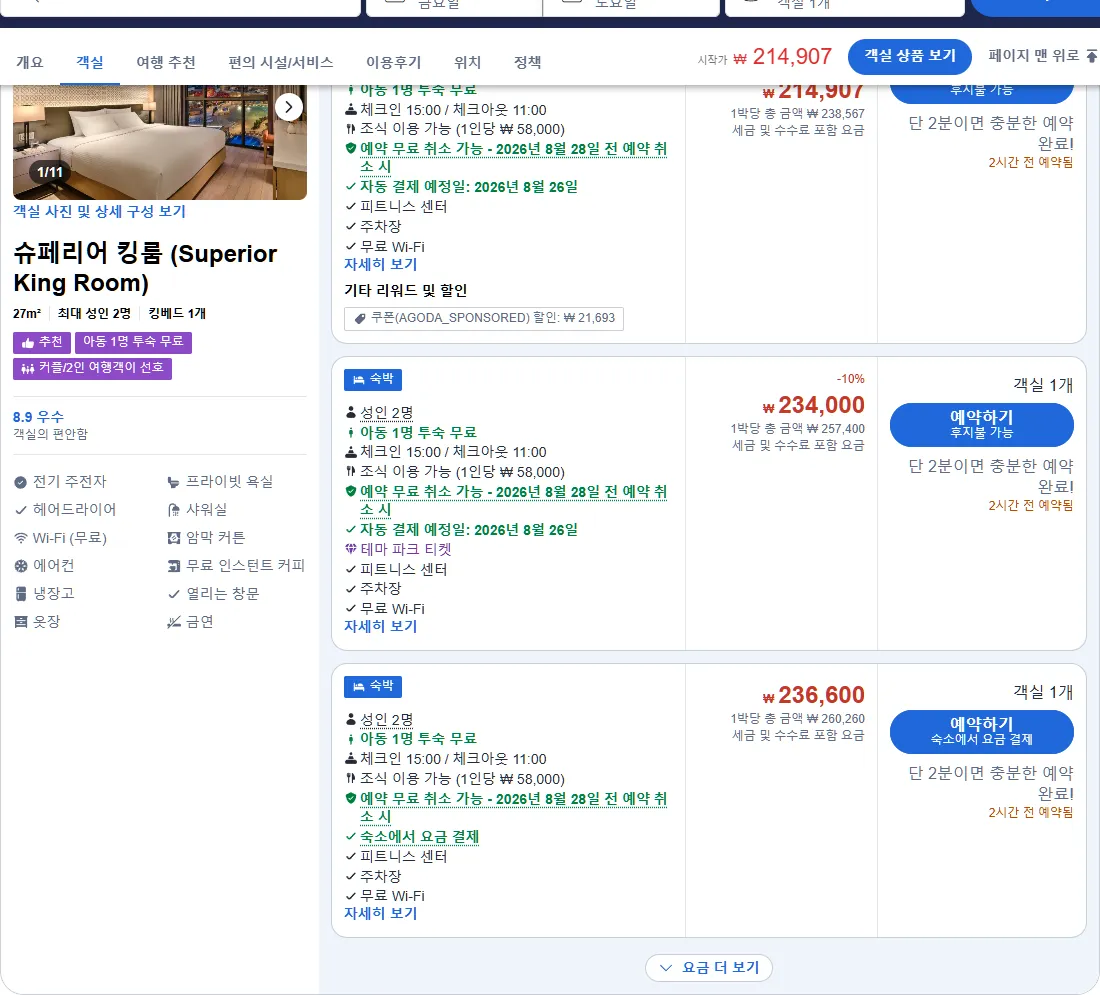Image resolution: width=1100 pixels, height=995 pixels.
Task: Click the 열리는 창문 check icon
Action: (x=173, y=594)
